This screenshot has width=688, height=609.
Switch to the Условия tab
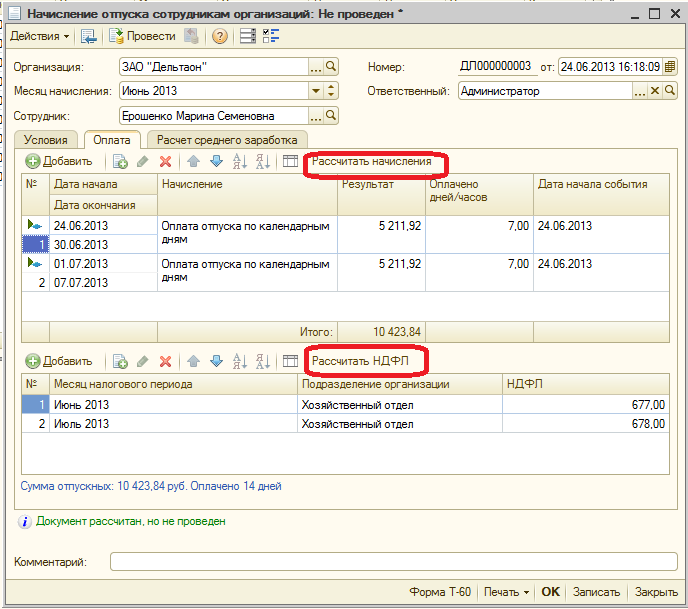46,140
